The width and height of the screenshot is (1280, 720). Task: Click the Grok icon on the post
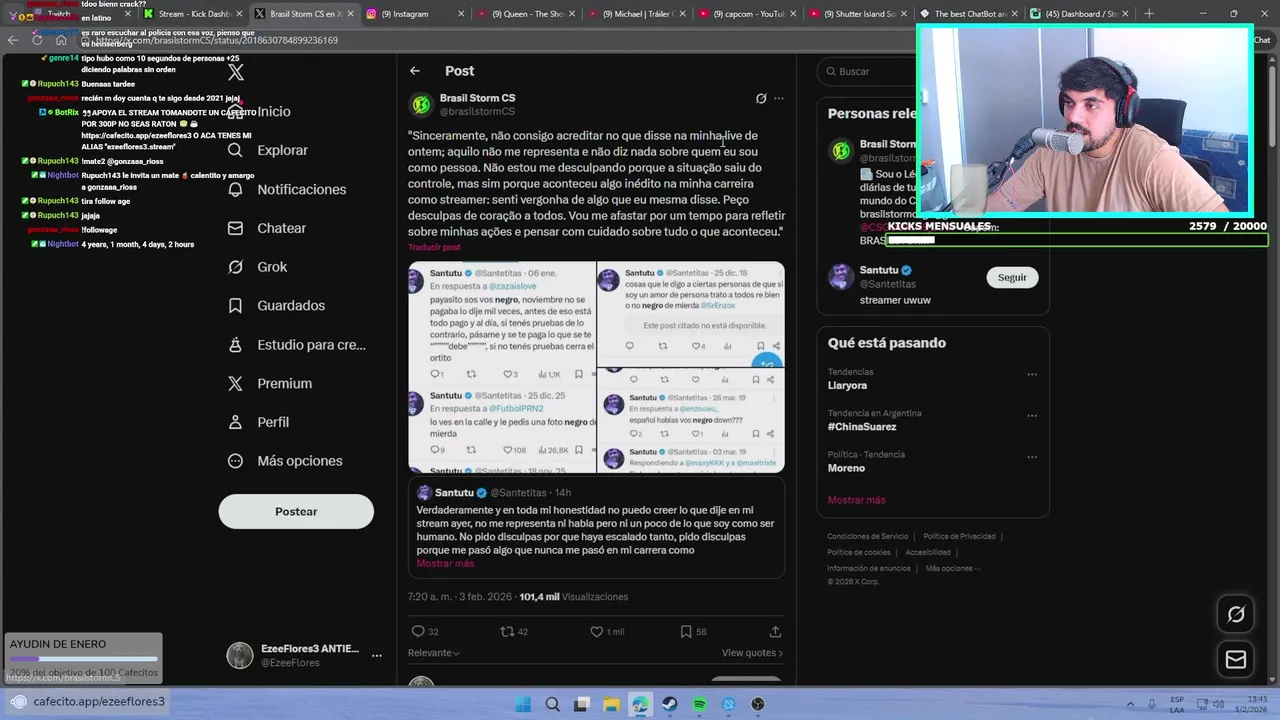(761, 98)
